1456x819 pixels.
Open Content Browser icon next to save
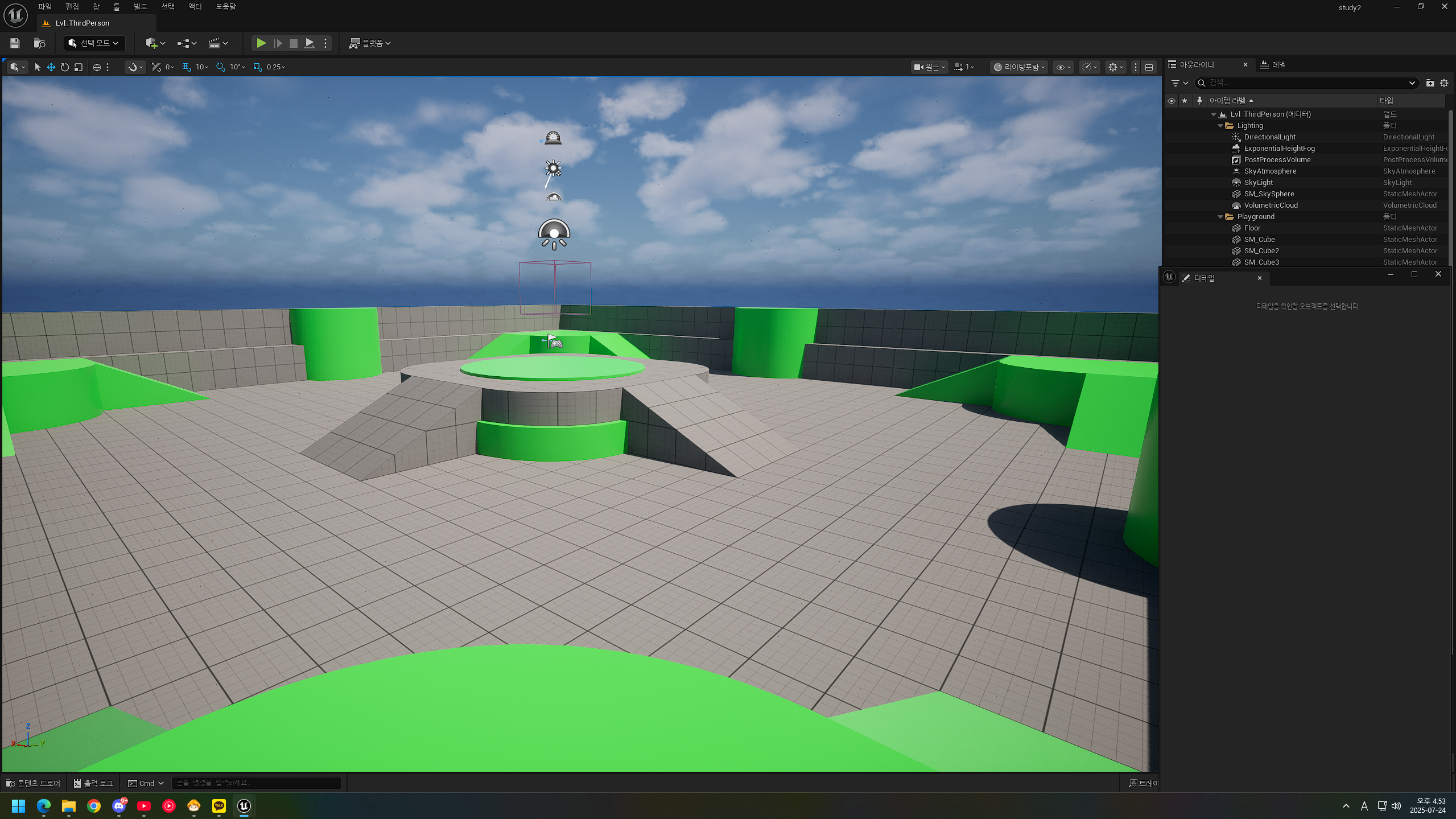39,43
